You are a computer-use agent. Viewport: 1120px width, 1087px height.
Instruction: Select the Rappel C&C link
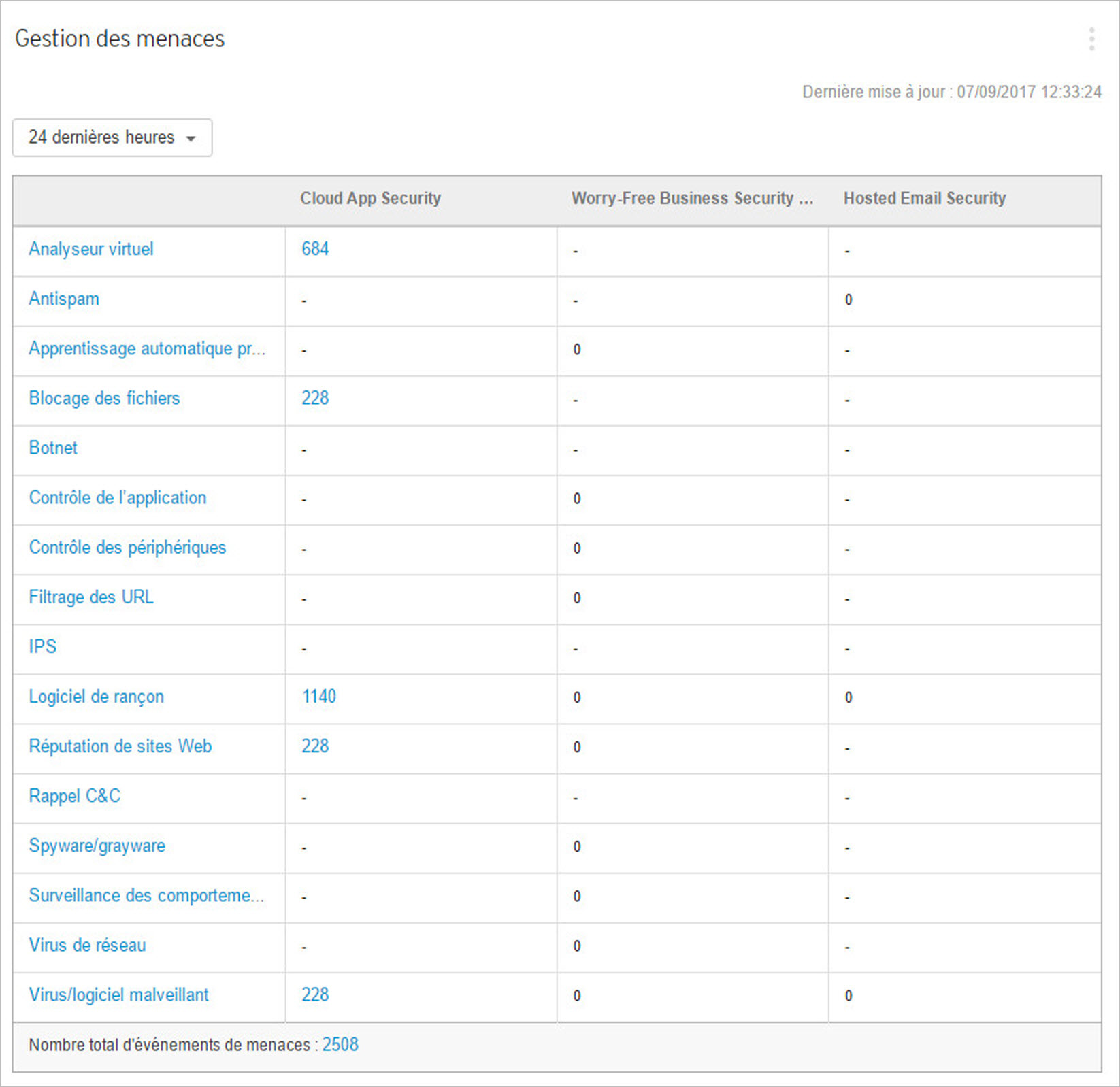[x=75, y=796]
